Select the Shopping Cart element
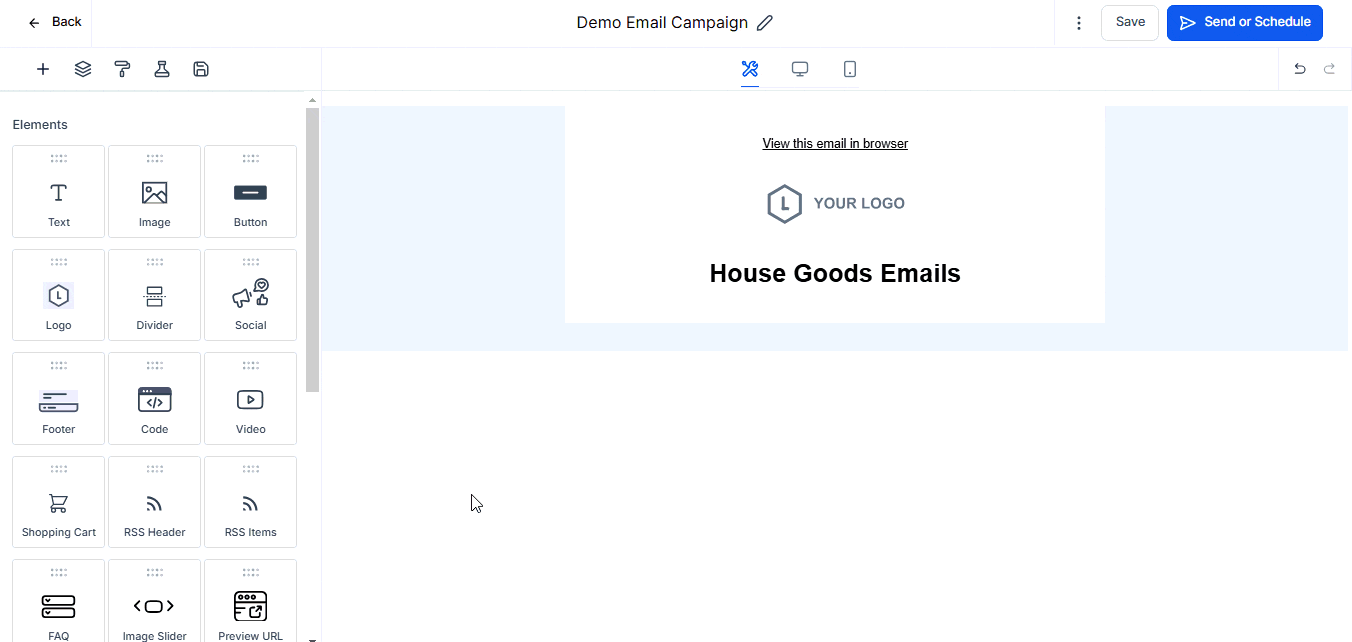 click(x=59, y=502)
